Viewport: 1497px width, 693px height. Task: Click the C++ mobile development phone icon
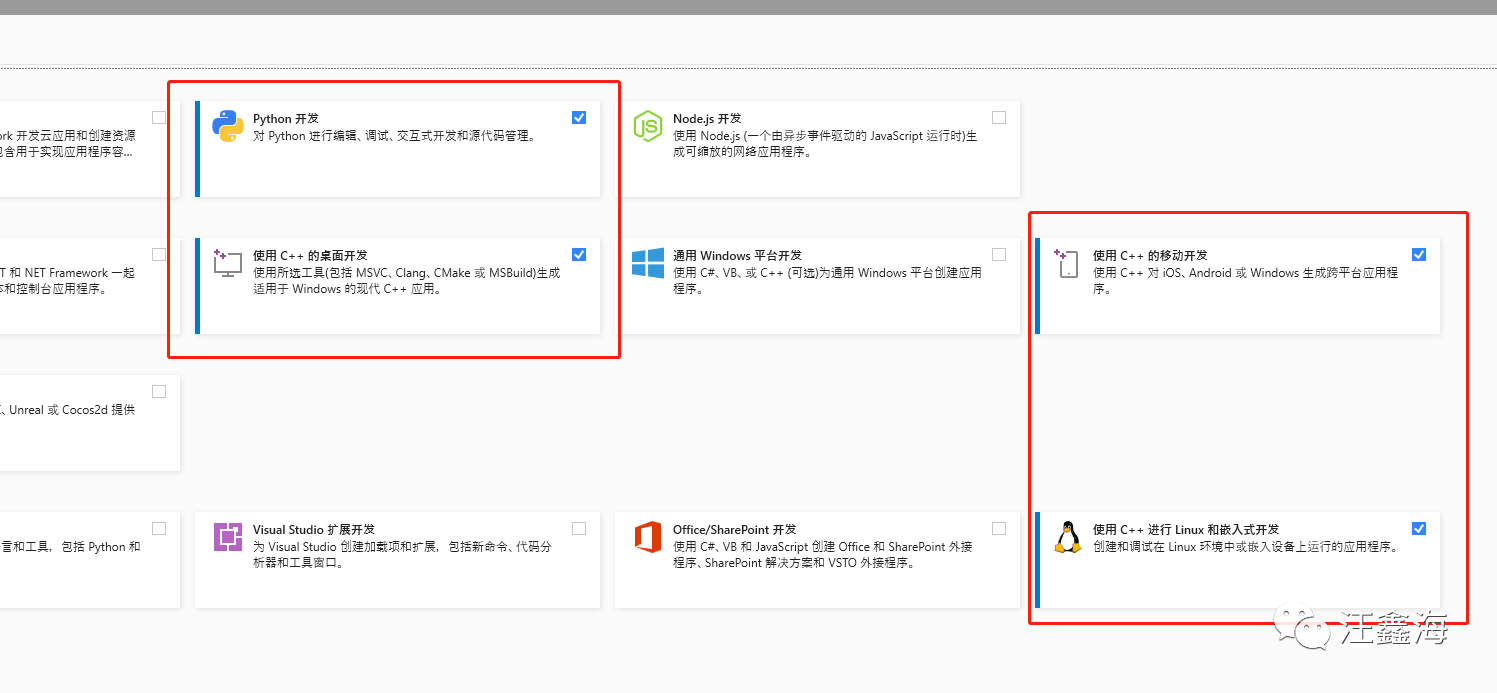point(1067,263)
